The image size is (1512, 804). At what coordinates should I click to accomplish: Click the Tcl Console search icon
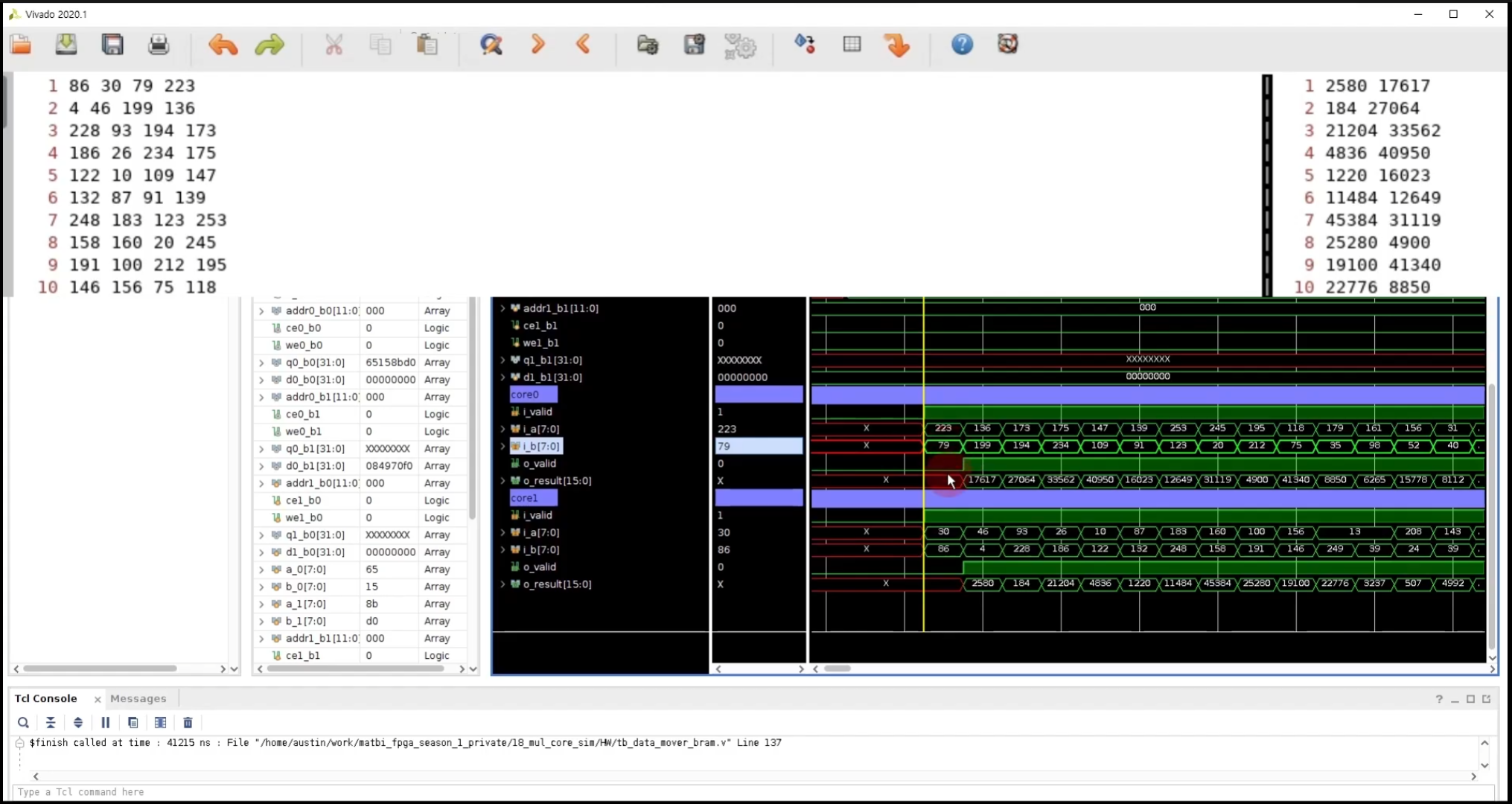pos(23,722)
